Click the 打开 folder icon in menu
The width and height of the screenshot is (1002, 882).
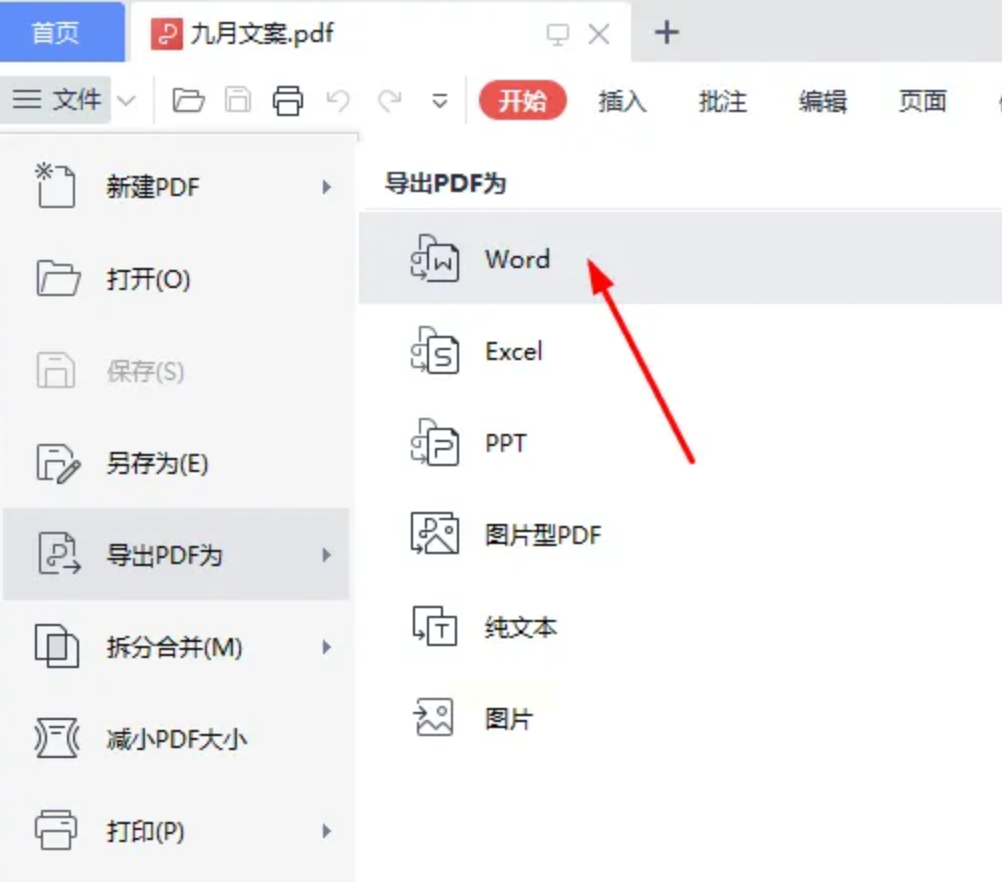point(58,279)
